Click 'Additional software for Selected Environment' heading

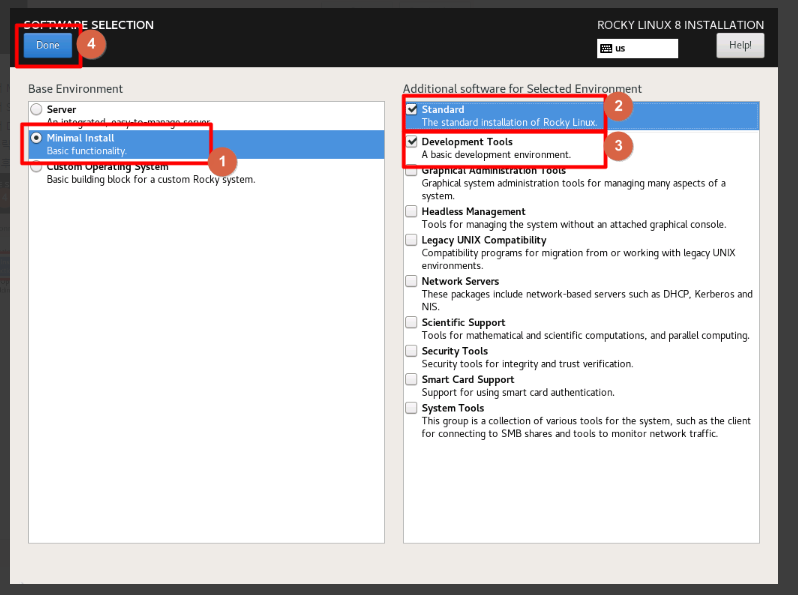(x=522, y=89)
